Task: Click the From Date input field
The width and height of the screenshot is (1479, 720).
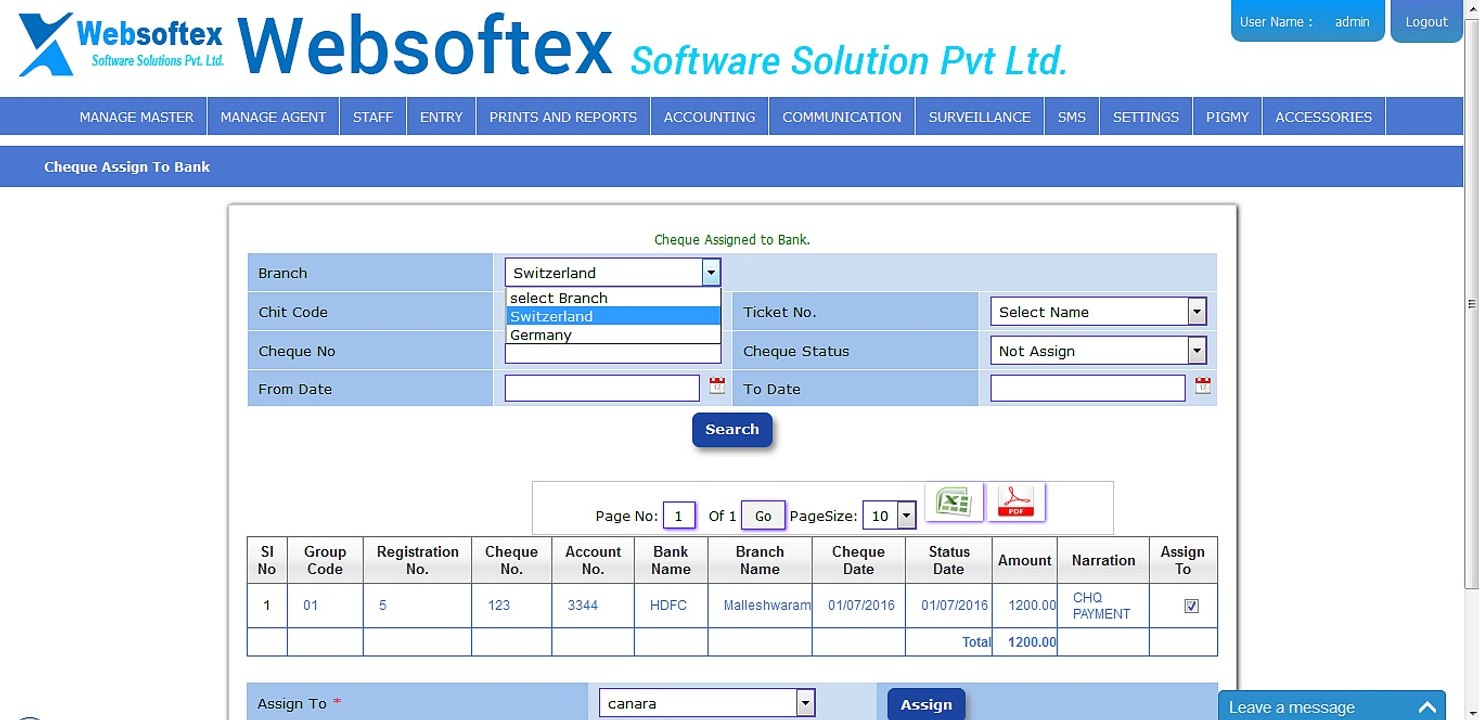Action: pos(602,388)
